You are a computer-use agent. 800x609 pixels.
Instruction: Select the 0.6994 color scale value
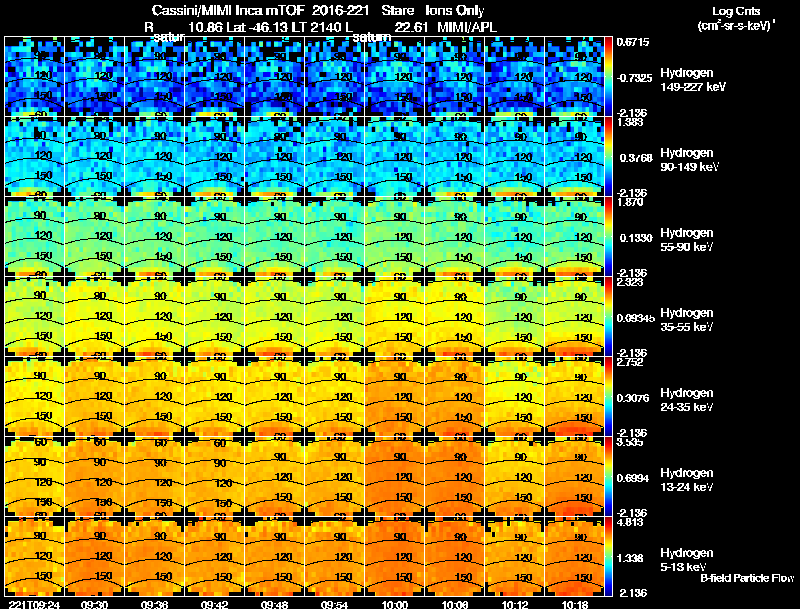point(633,478)
